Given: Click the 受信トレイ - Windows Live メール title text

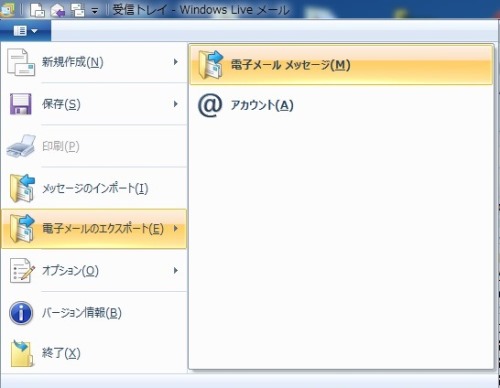Looking at the screenshot, I should pyautogui.click(x=201, y=10).
